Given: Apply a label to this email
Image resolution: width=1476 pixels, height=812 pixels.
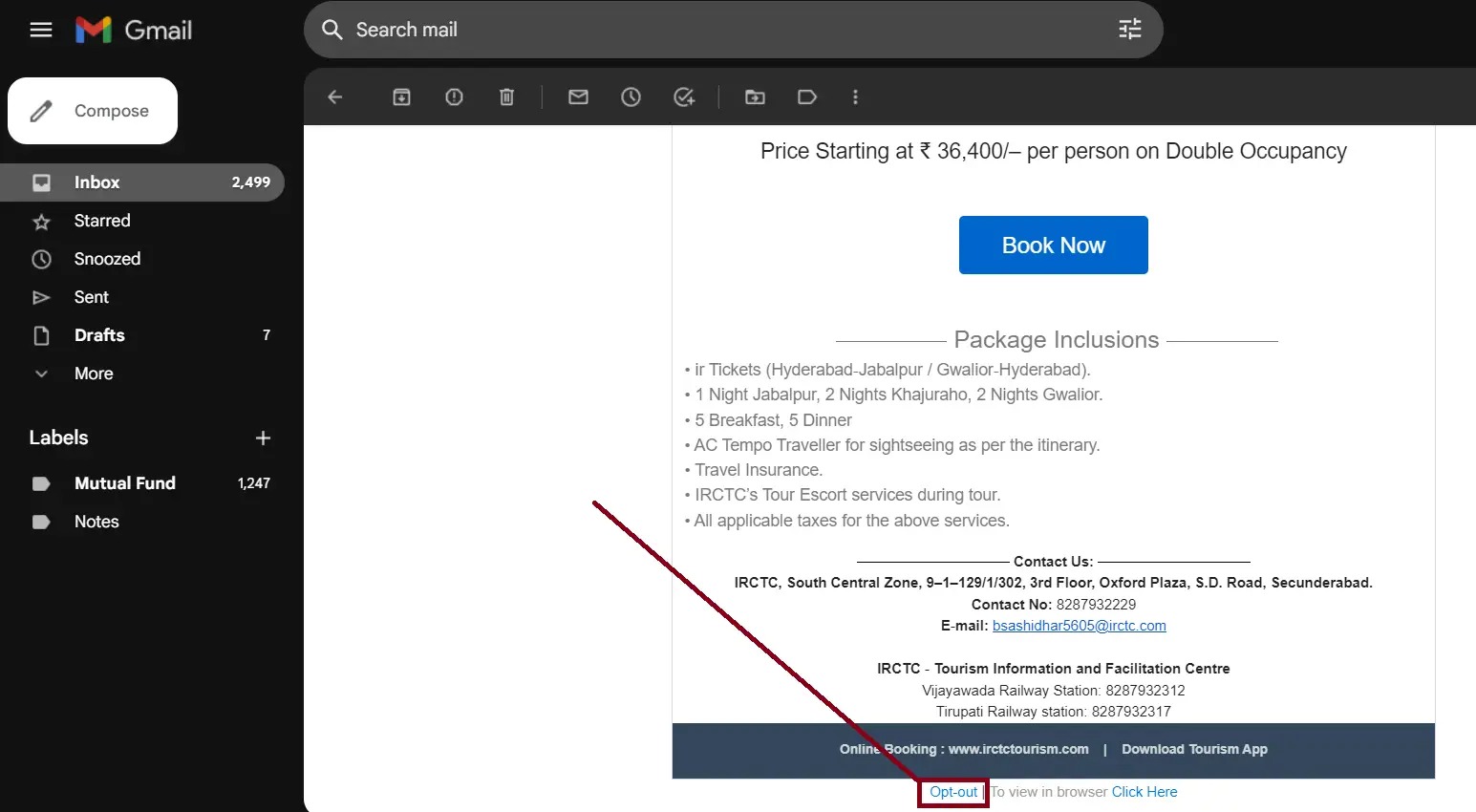Looking at the screenshot, I should [807, 96].
